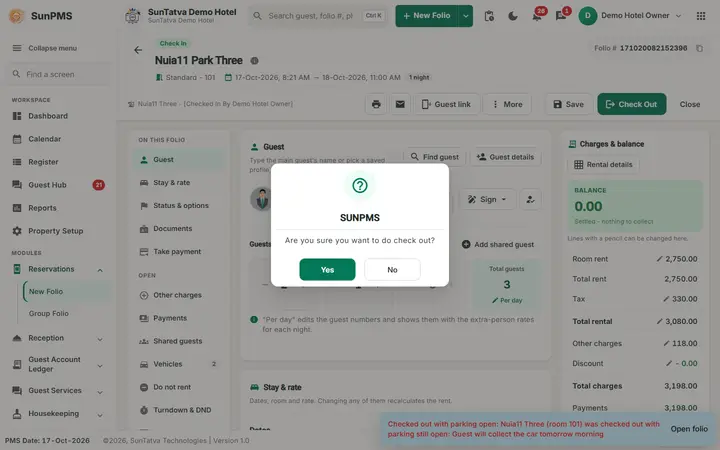
Task: Jump to Guest section on folio
Action: tap(179, 160)
